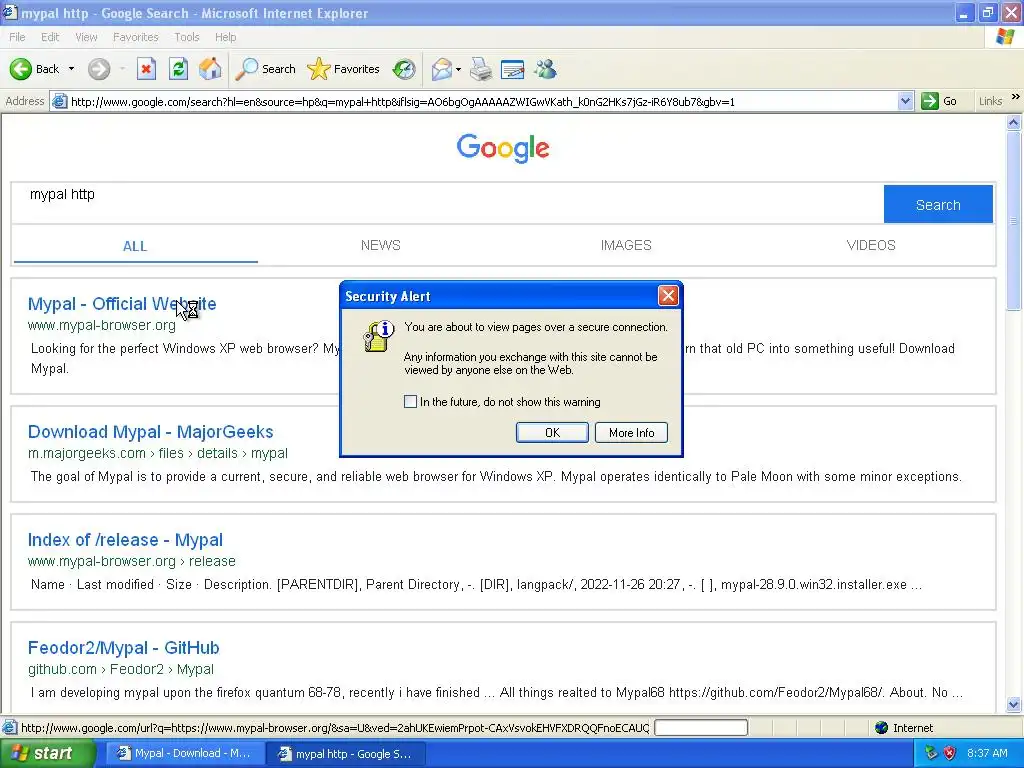Stop page loading with red X icon

(x=146, y=69)
